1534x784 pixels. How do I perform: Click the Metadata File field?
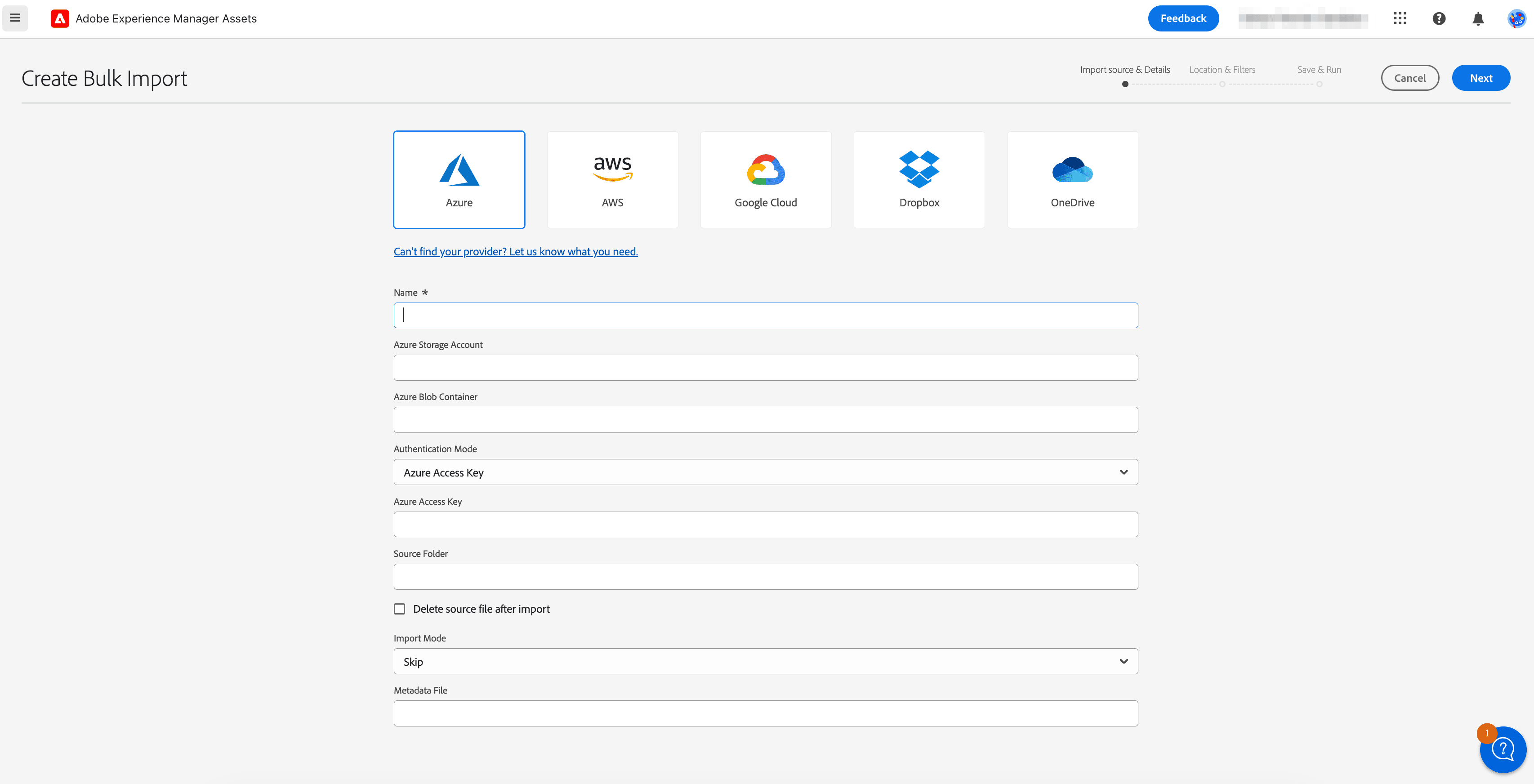coord(766,713)
